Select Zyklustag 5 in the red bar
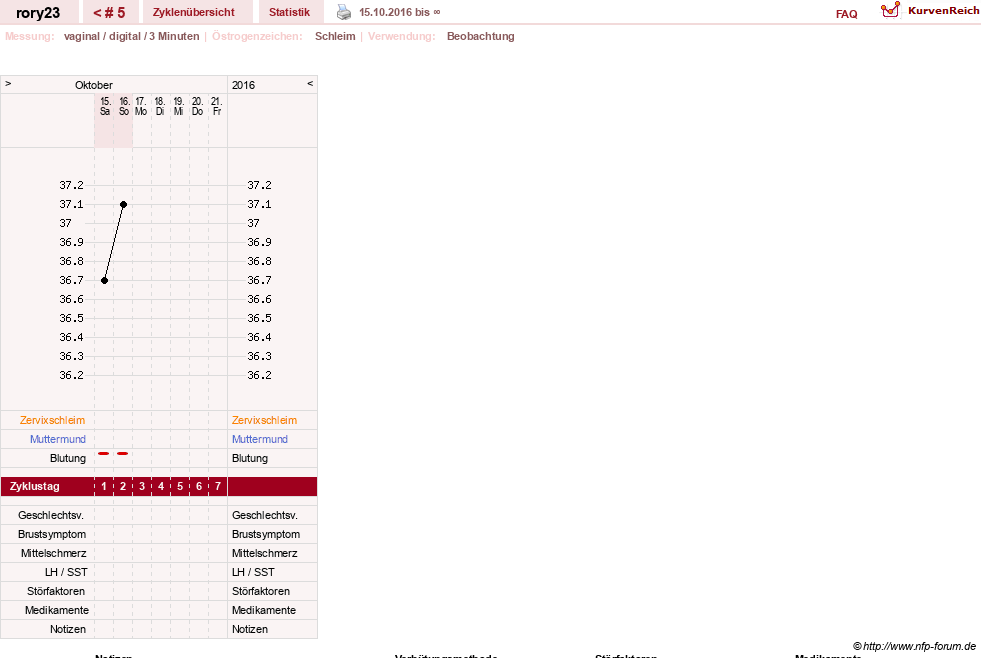Screen dimensions: 981x658 pos(180,486)
